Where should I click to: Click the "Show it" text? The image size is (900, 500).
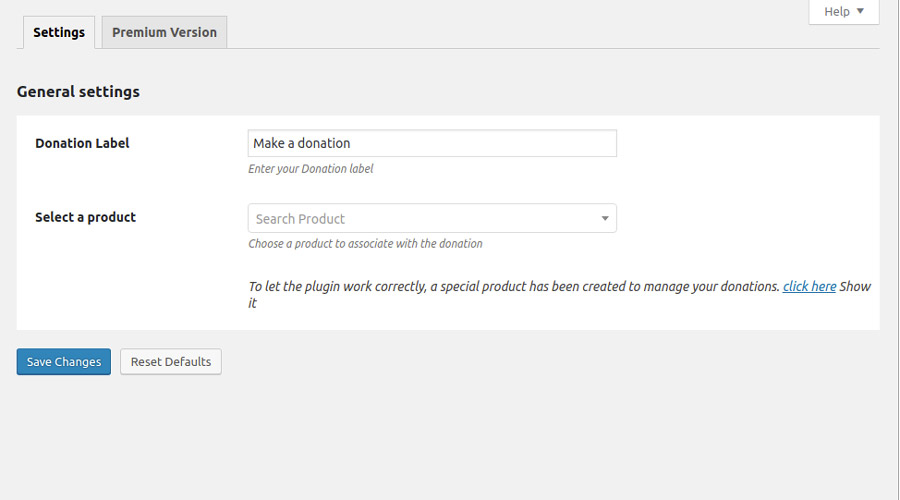(855, 287)
